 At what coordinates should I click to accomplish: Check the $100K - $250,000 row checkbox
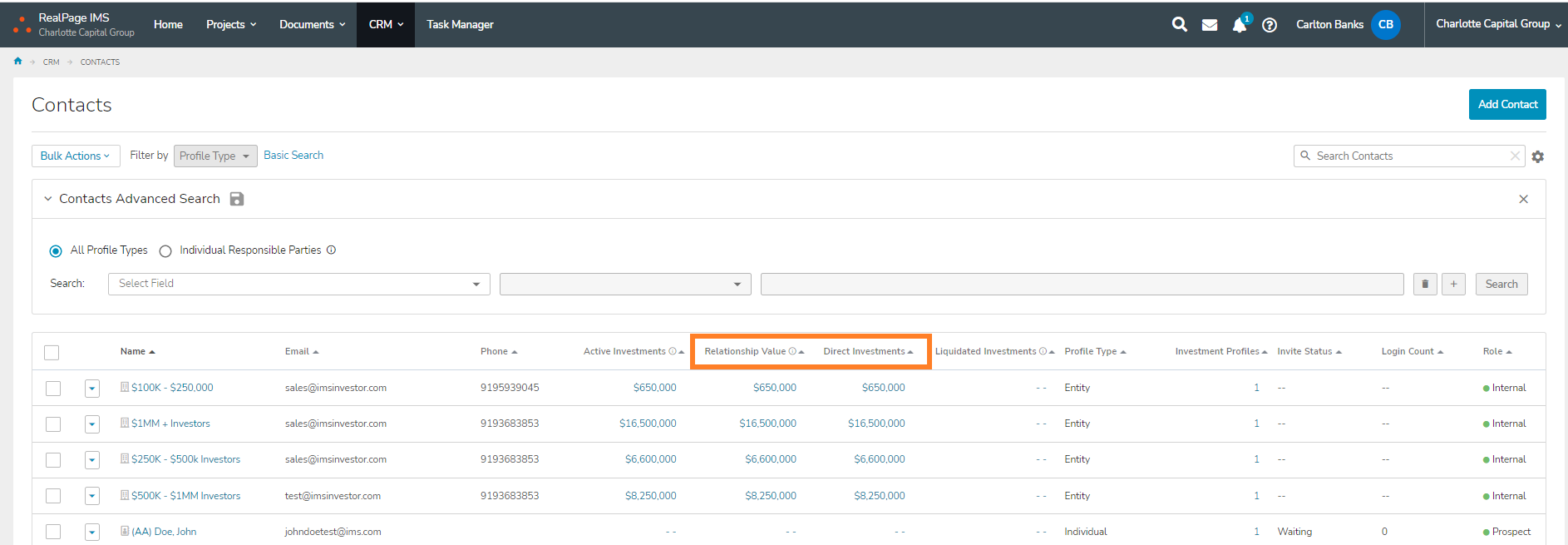coord(53,388)
